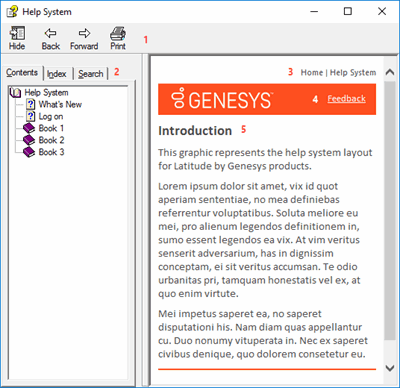
Task: Switch to the Contents tab
Action: pyautogui.click(x=22, y=73)
